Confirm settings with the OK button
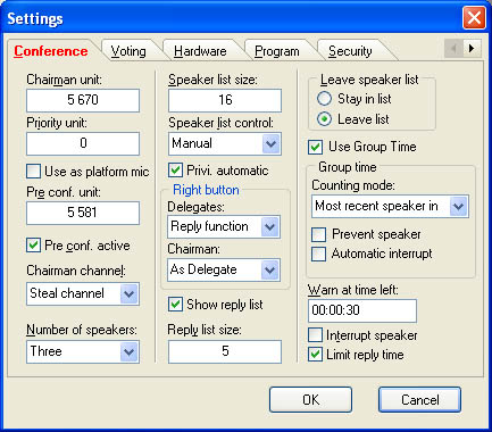Viewport: 492px width, 432px height. 311,399
